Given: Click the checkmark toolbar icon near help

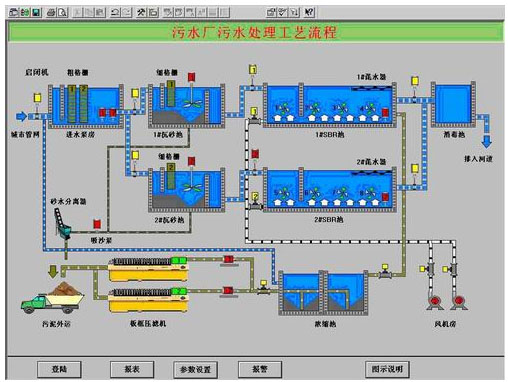Looking at the screenshot, I should click(x=283, y=12).
